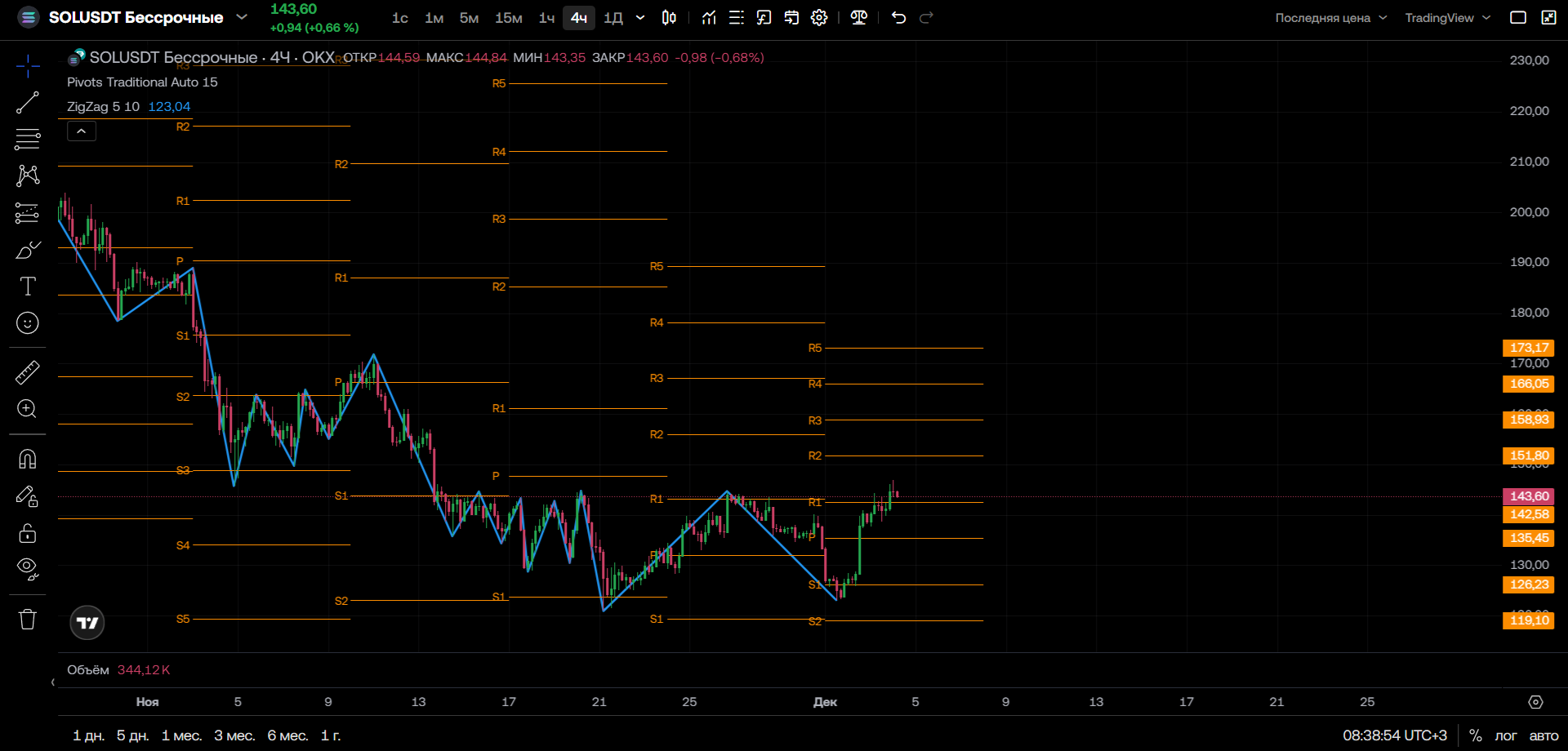Set chart range to 1 г.
Screen dimensions: 1568x751
pos(331,735)
